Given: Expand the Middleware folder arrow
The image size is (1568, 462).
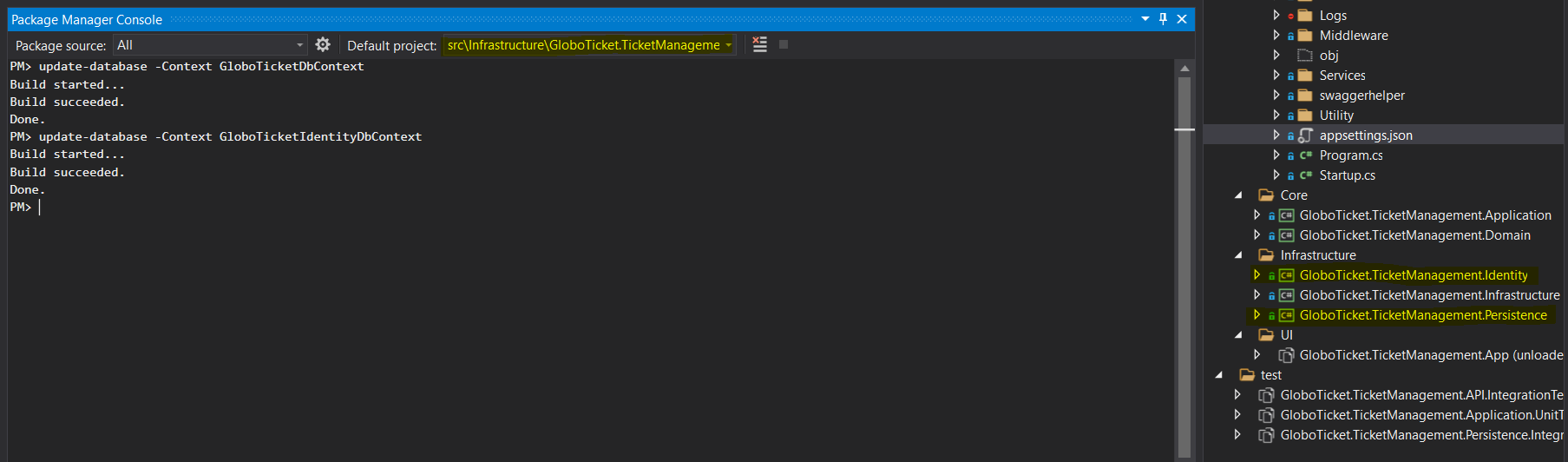Looking at the screenshot, I should click(x=1276, y=35).
